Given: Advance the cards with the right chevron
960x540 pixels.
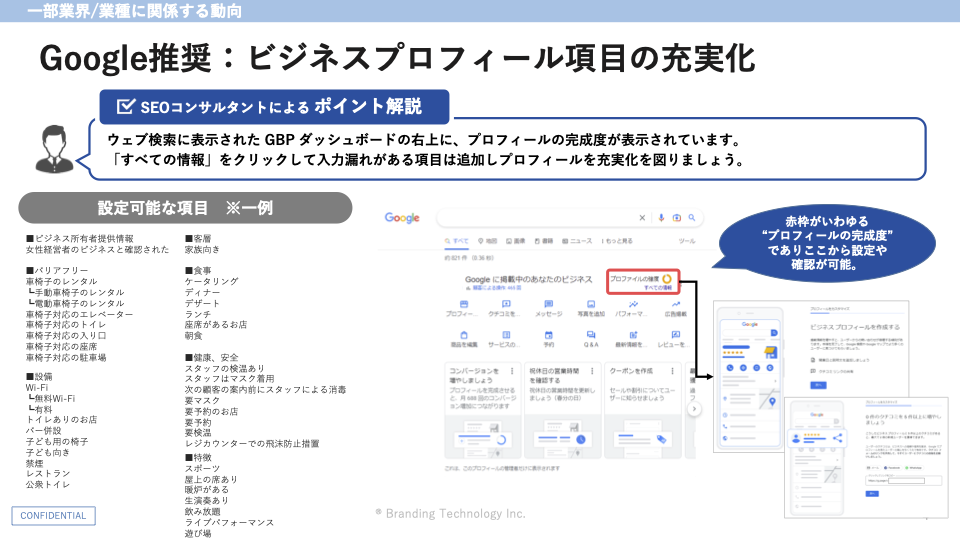Looking at the screenshot, I should (x=694, y=409).
